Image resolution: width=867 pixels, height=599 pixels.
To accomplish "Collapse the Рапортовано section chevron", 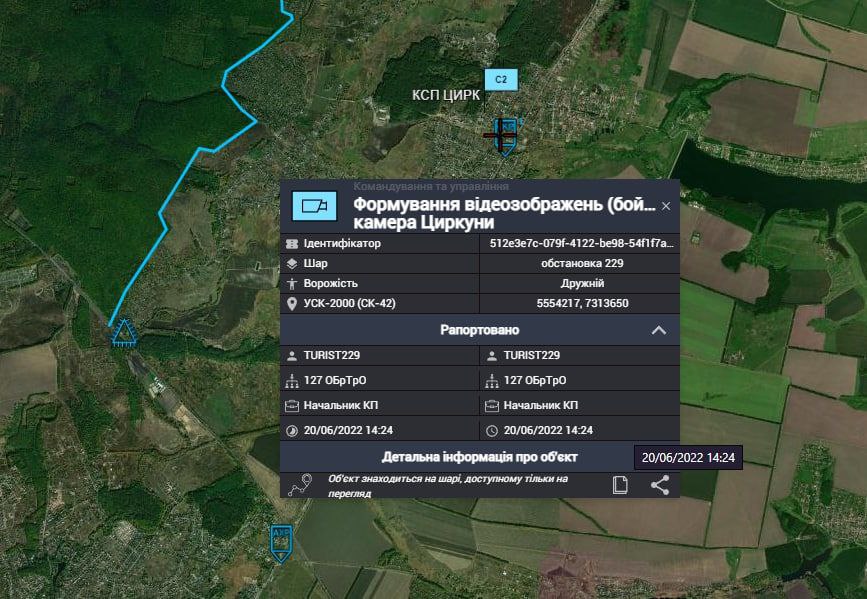I will click(x=659, y=330).
